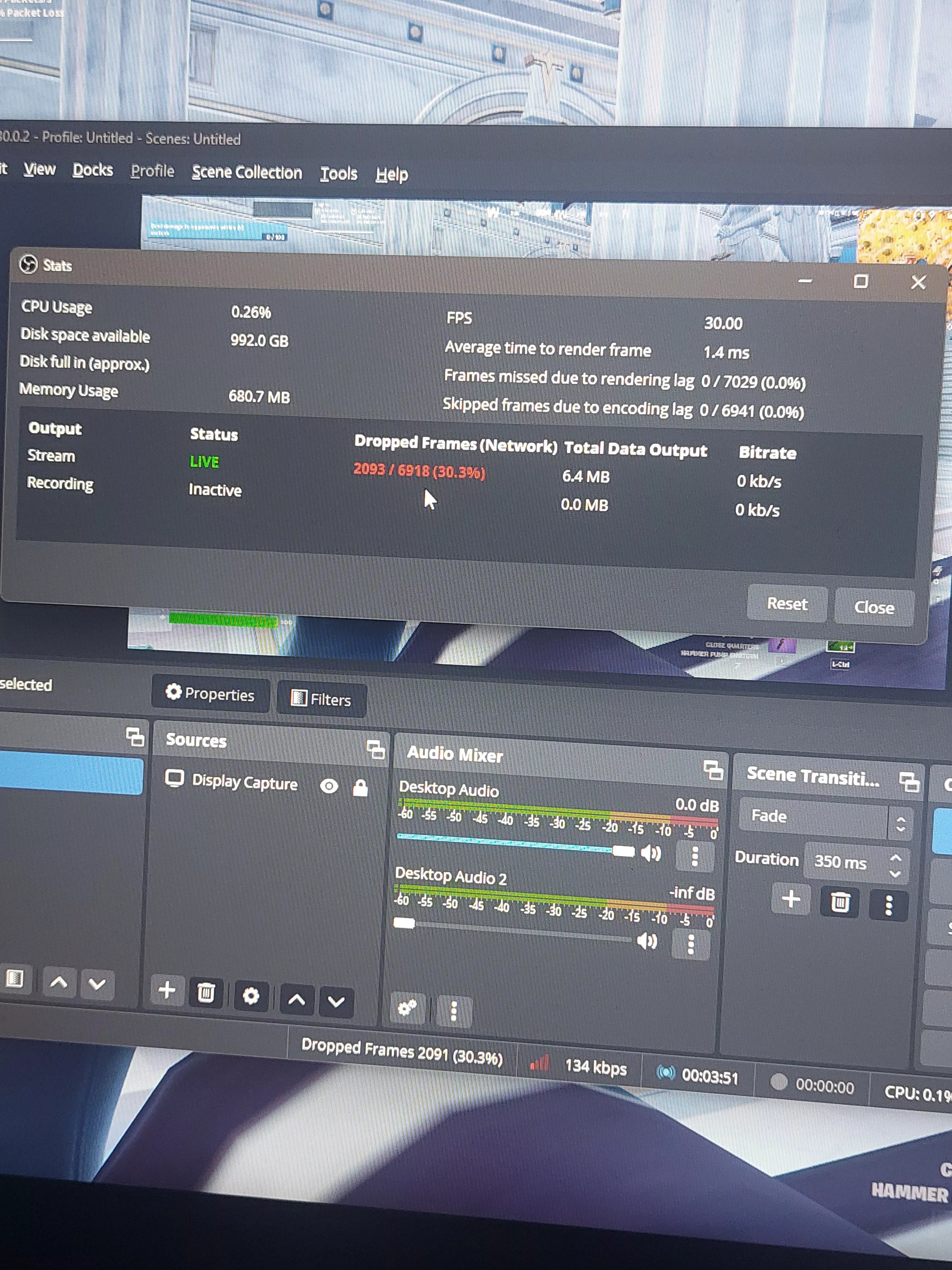This screenshot has width=952, height=1270.
Task: Mute Desktop Audio speaker icon
Action: [x=651, y=854]
